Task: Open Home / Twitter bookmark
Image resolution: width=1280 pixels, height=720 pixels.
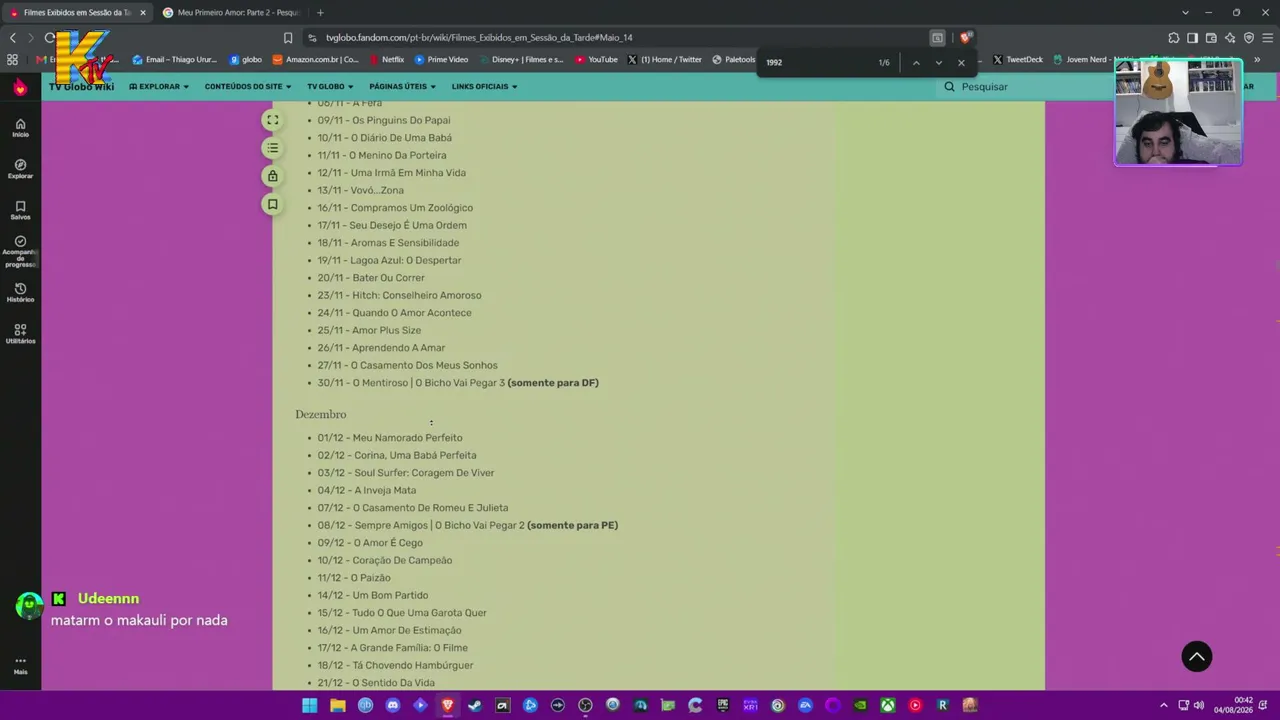Action: click(664, 60)
